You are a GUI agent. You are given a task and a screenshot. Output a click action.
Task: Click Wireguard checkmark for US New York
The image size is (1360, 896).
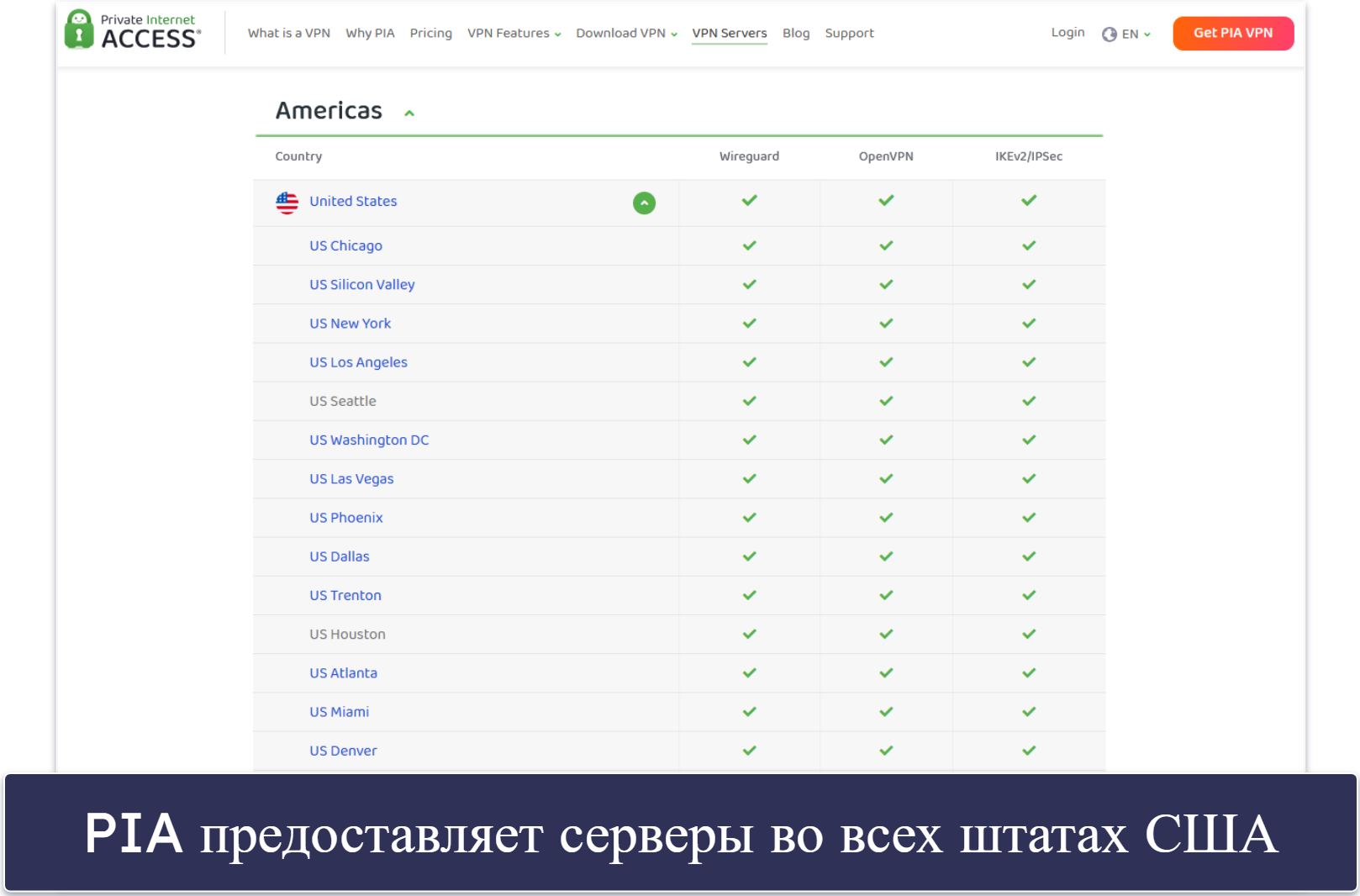pos(749,323)
